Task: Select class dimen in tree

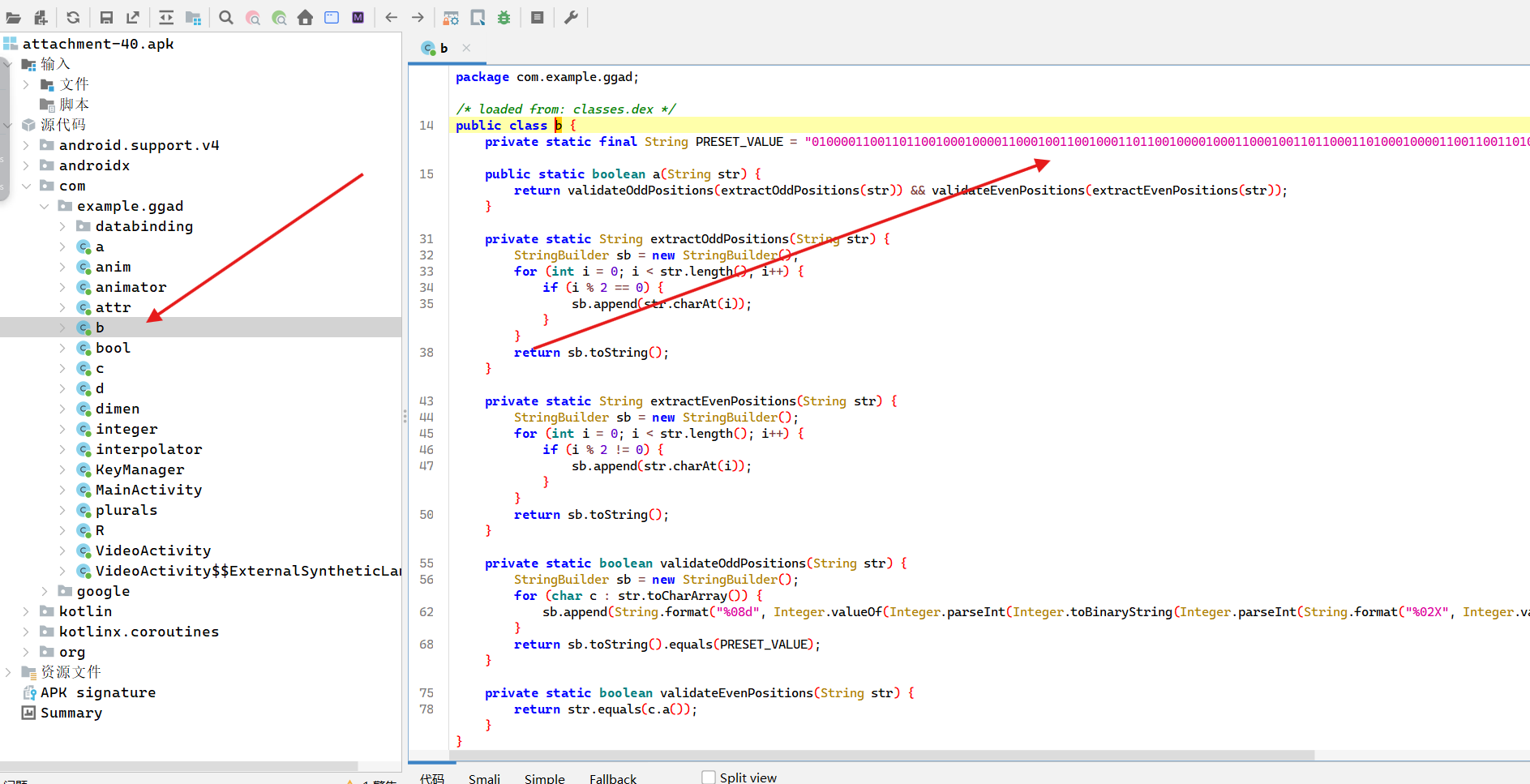Action: coord(118,409)
